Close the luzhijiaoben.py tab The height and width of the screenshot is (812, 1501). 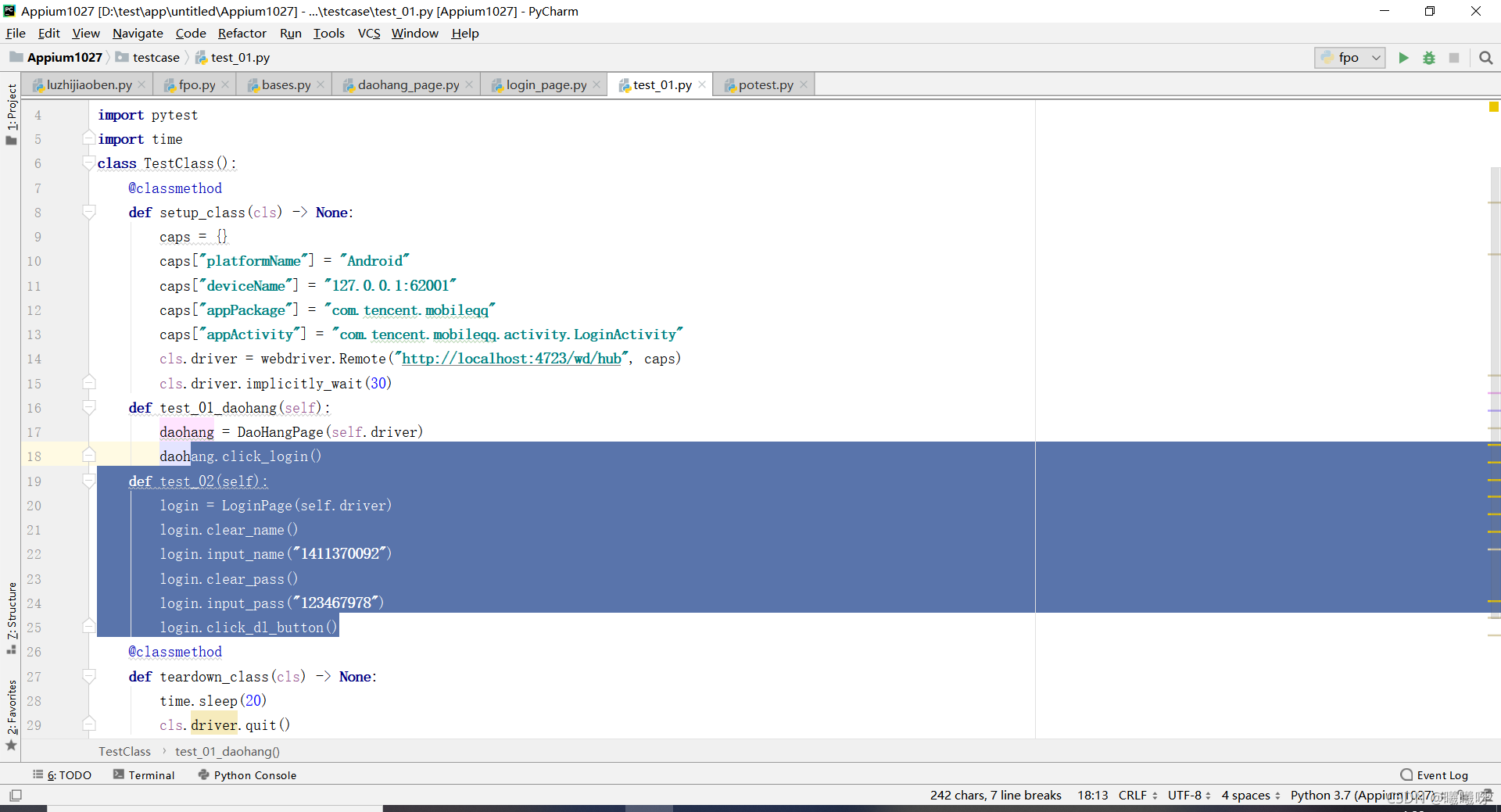pos(142,84)
